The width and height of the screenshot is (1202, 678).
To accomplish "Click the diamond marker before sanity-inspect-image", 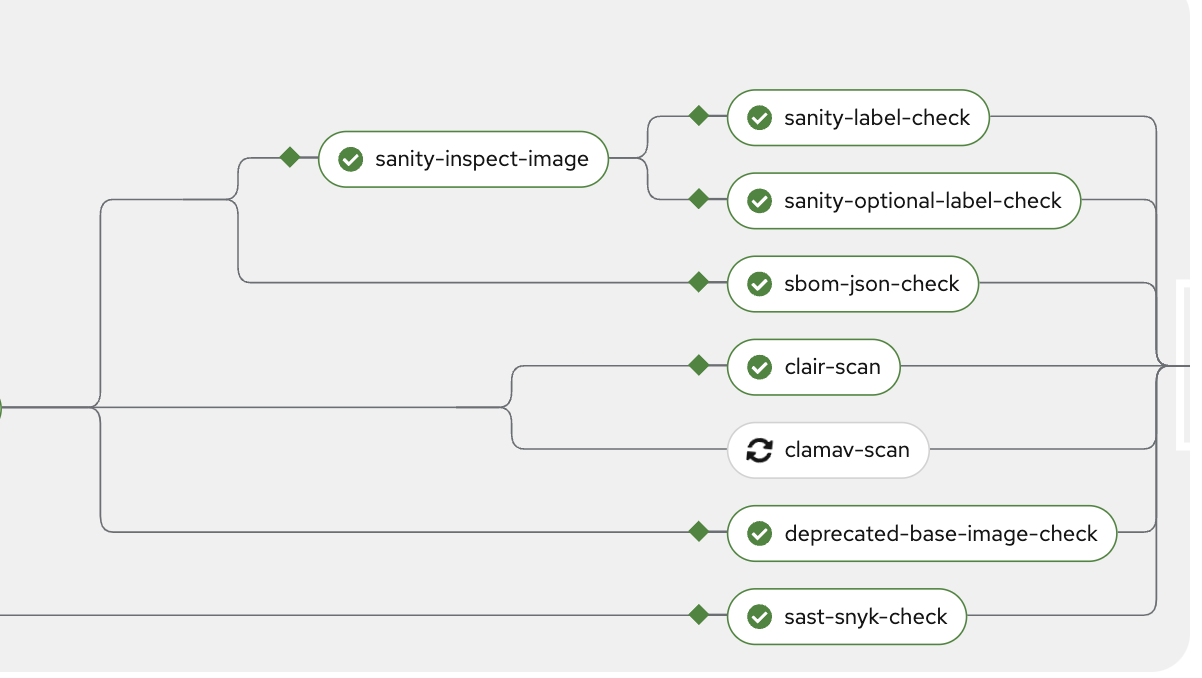I will pyautogui.click(x=290, y=157).
